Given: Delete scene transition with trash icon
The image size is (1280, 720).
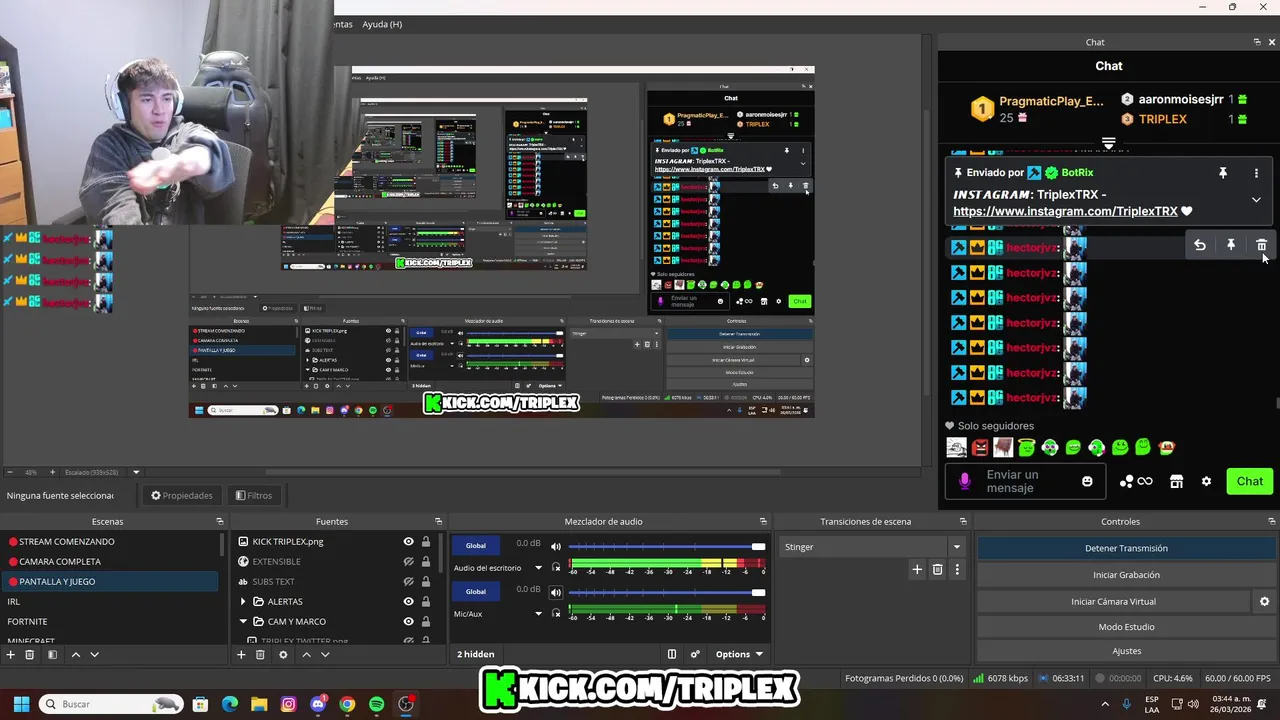Looking at the screenshot, I should coord(937,569).
